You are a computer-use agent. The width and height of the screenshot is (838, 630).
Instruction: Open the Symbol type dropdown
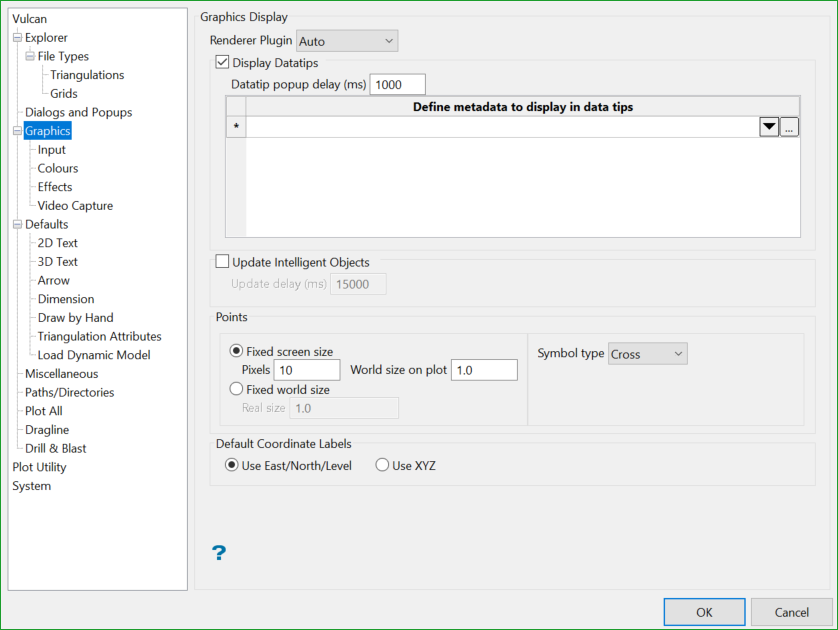[x=647, y=354]
